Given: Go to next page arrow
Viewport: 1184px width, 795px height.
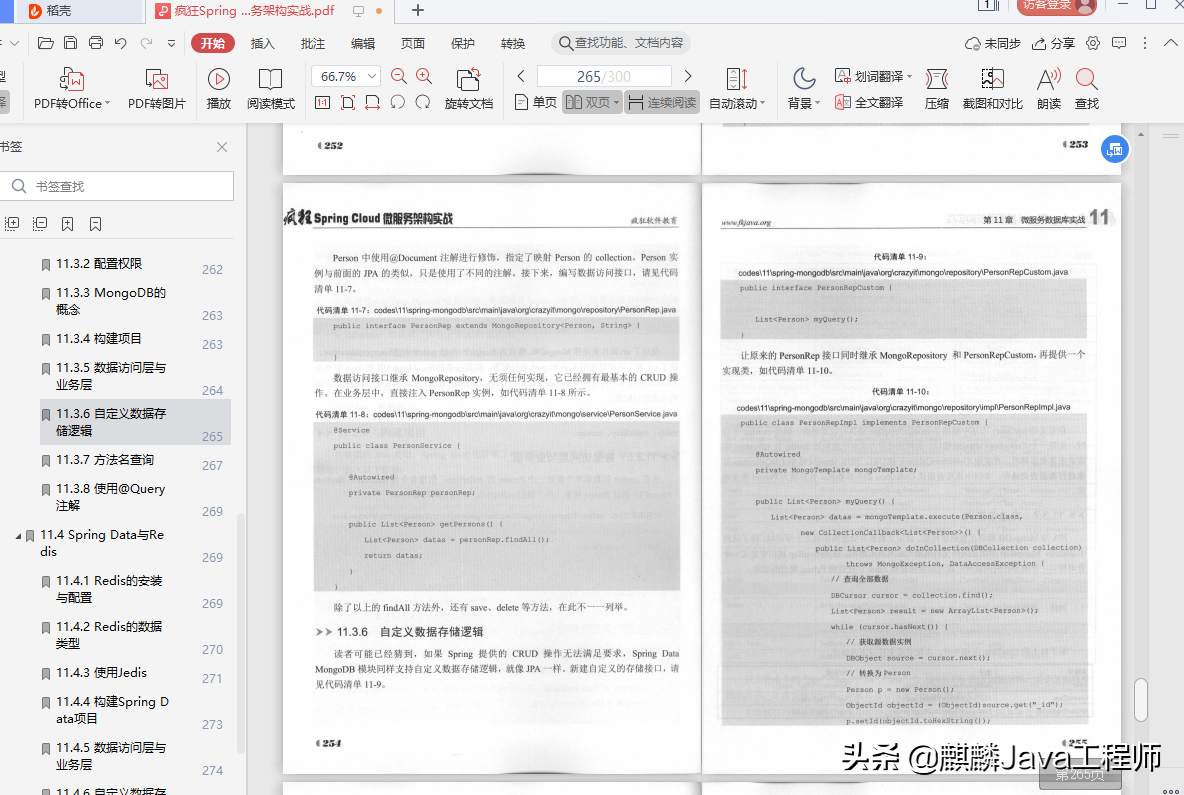Looking at the screenshot, I should tap(688, 76).
